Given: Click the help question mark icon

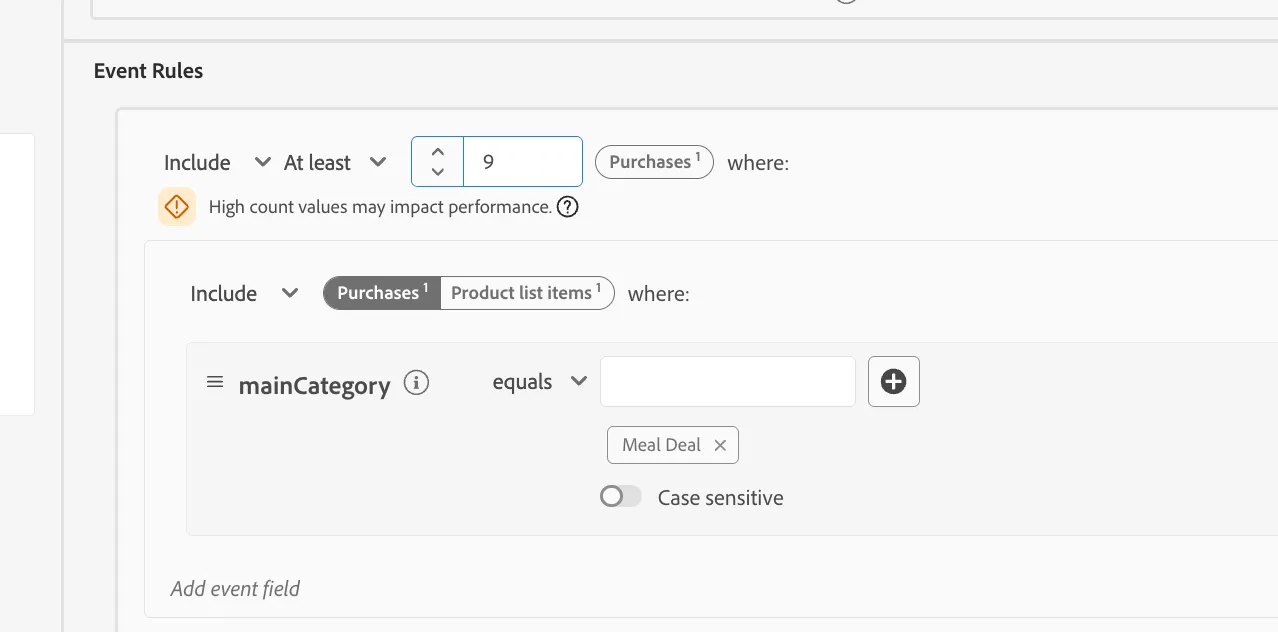Looking at the screenshot, I should click(x=568, y=207).
